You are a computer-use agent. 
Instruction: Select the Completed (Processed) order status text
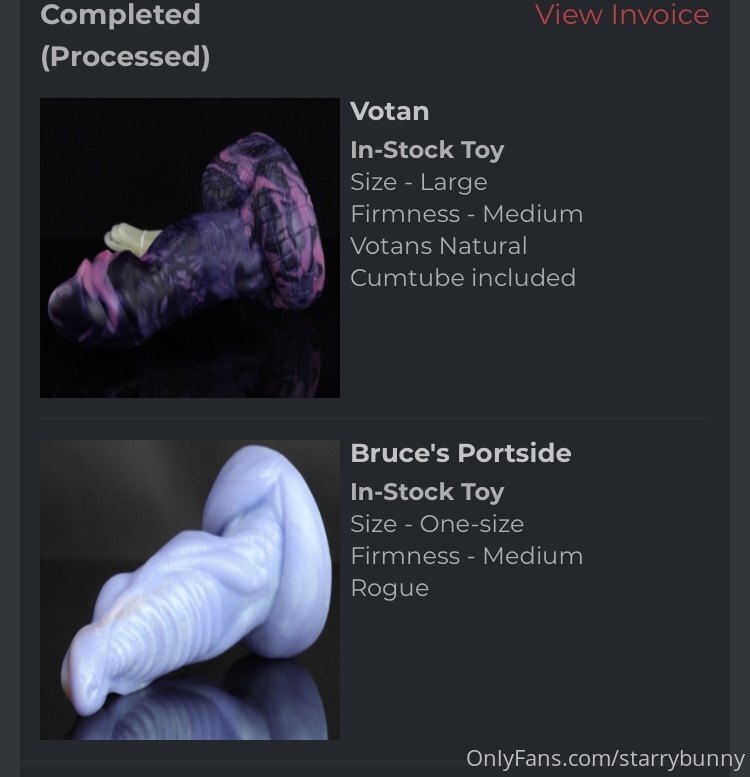pos(125,35)
